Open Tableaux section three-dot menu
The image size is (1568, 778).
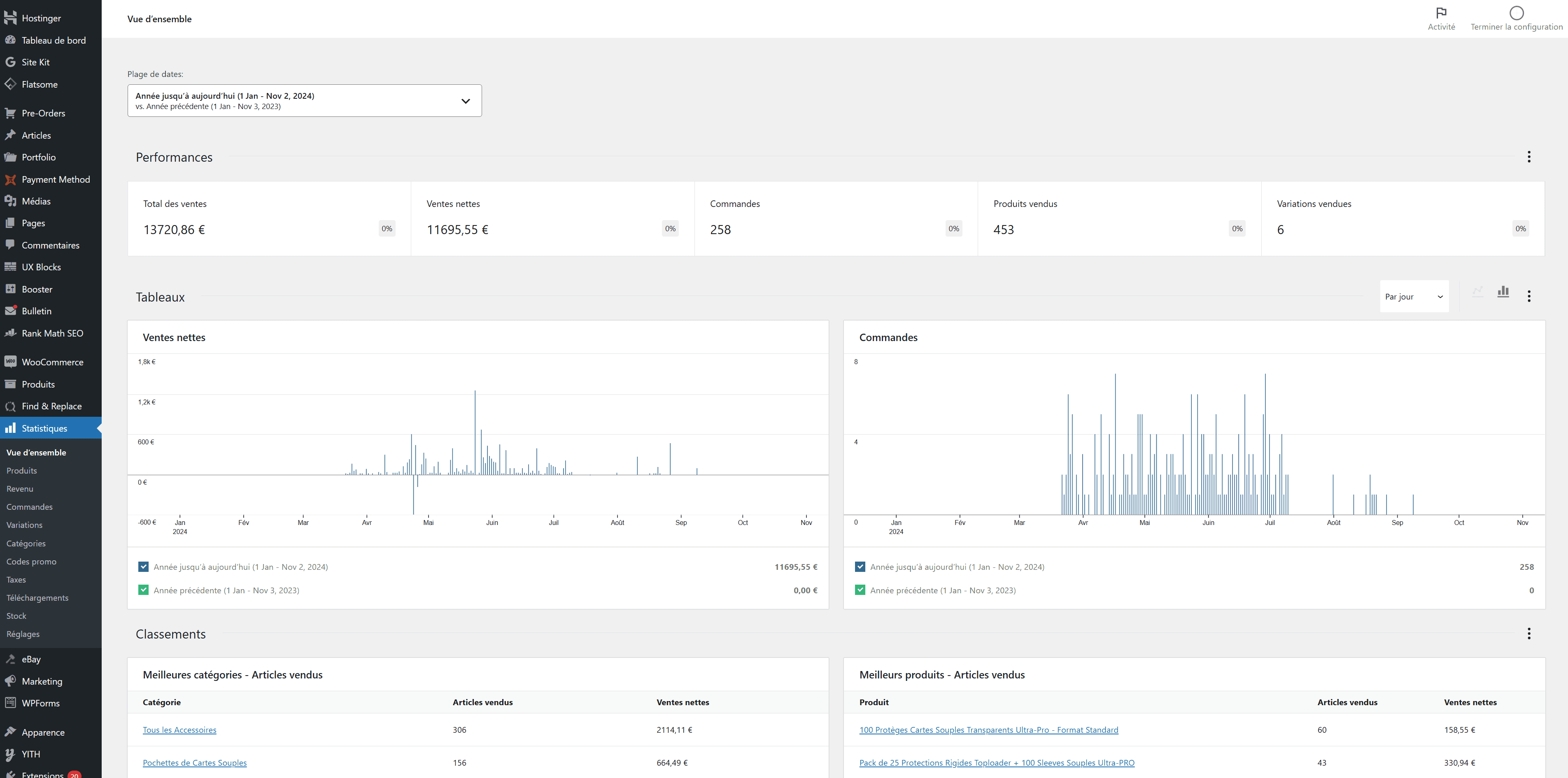click(1528, 296)
